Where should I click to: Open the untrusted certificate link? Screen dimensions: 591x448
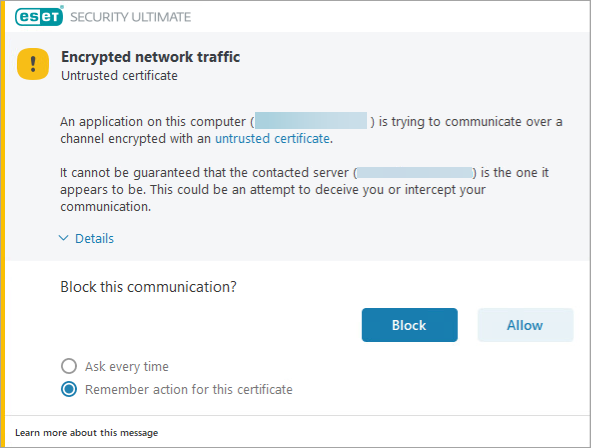point(273,139)
